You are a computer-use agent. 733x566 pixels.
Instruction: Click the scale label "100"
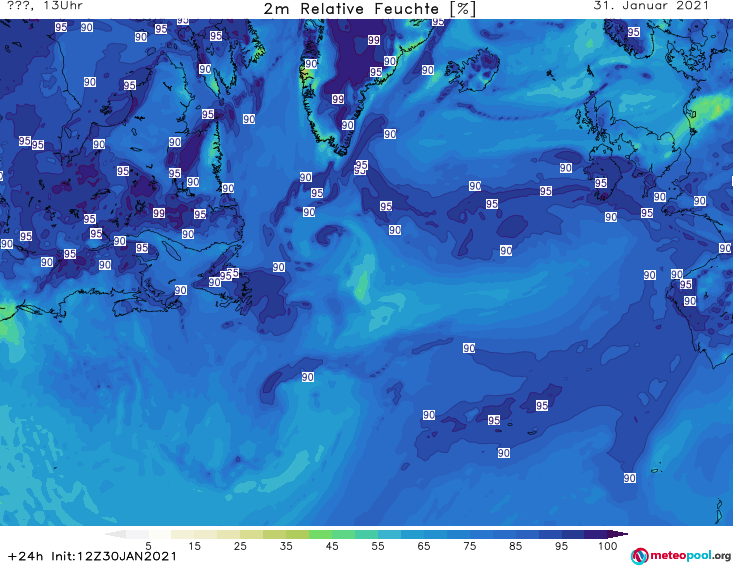coord(608,546)
